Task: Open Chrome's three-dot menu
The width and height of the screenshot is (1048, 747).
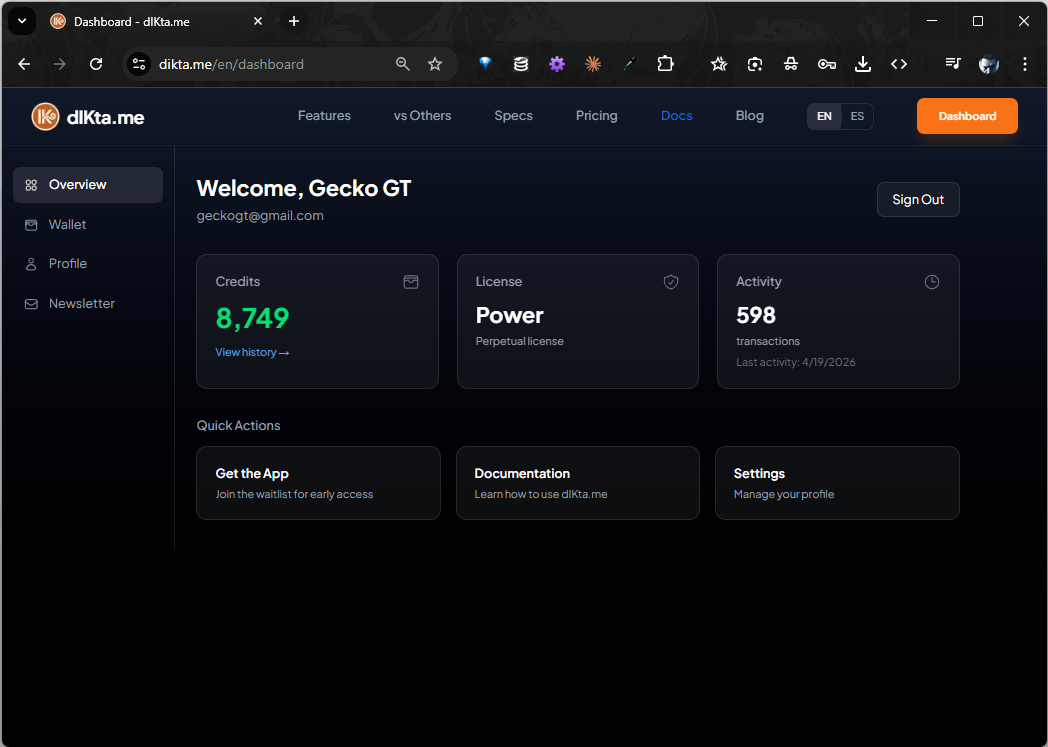Action: (x=1024, y=63)
